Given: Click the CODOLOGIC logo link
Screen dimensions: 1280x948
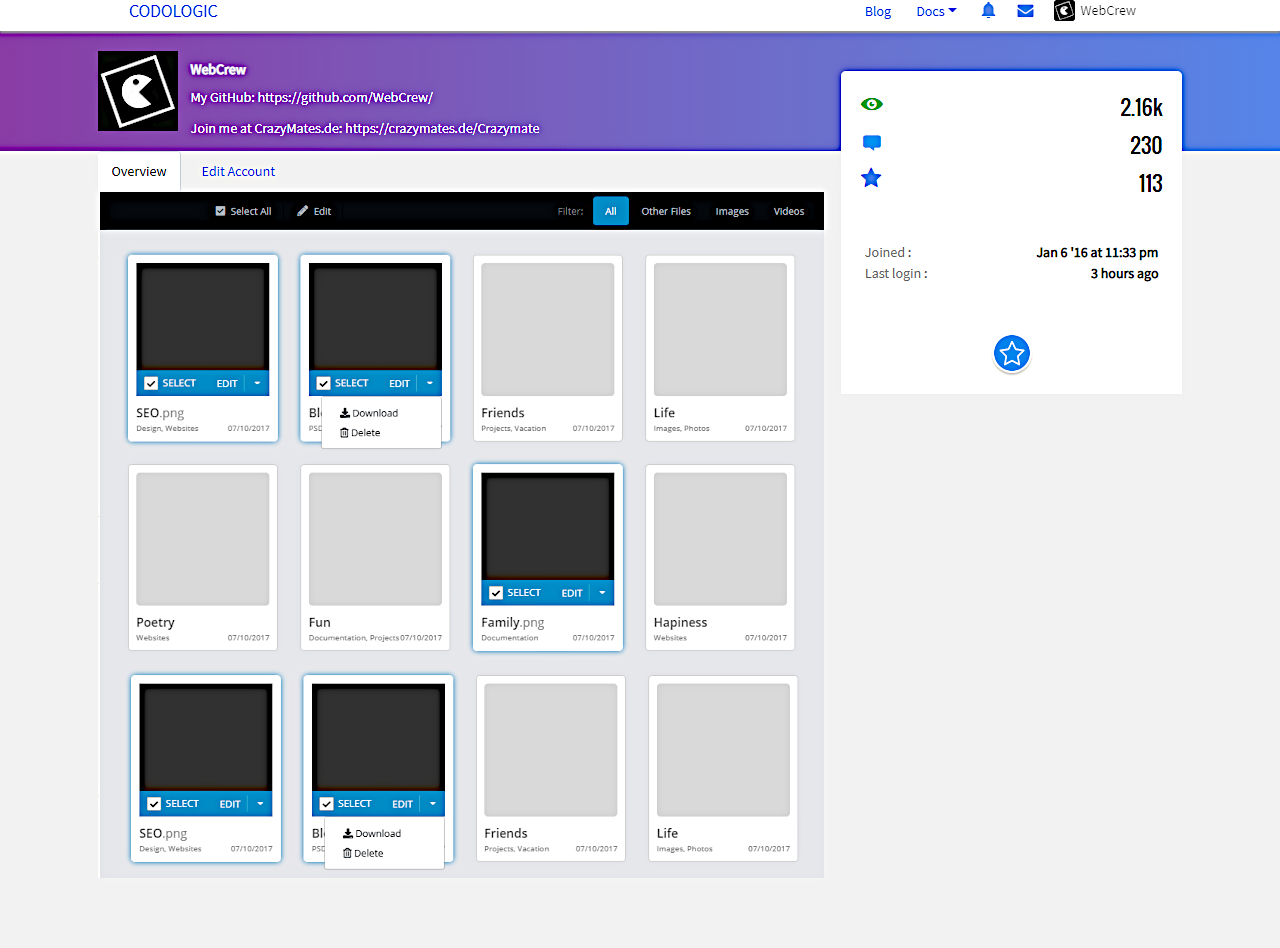Looking at the screenshot, I should click(173, 11).
